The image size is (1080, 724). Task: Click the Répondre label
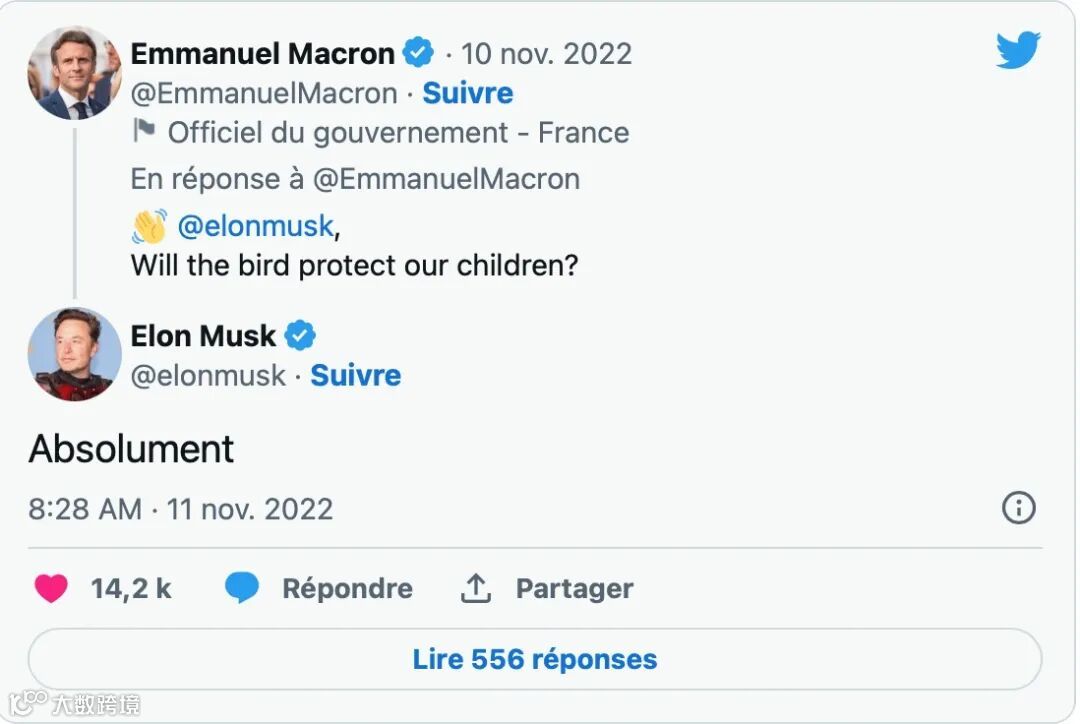(347, 588)
